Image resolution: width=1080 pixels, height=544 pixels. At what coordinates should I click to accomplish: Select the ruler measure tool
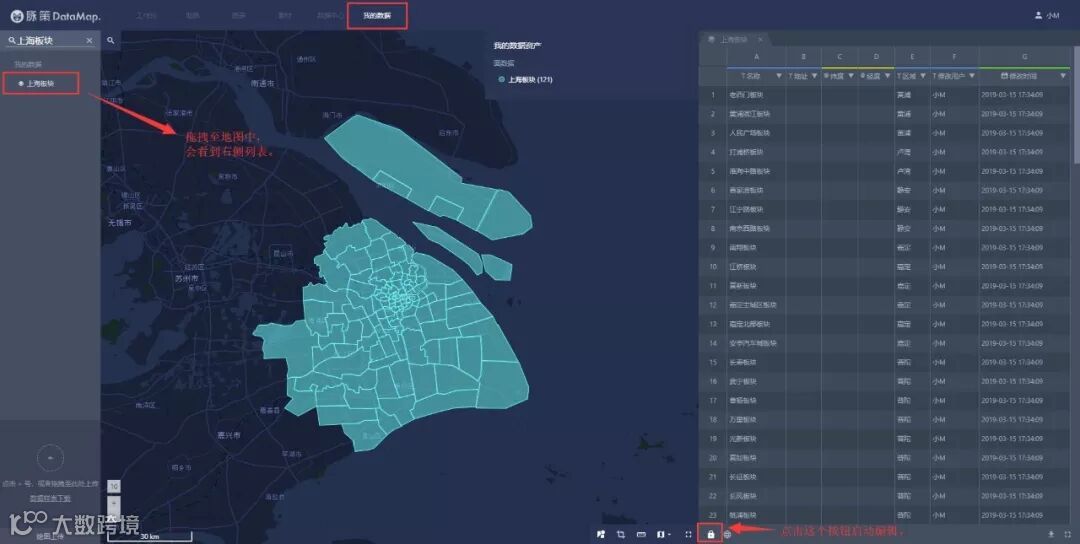641,534
